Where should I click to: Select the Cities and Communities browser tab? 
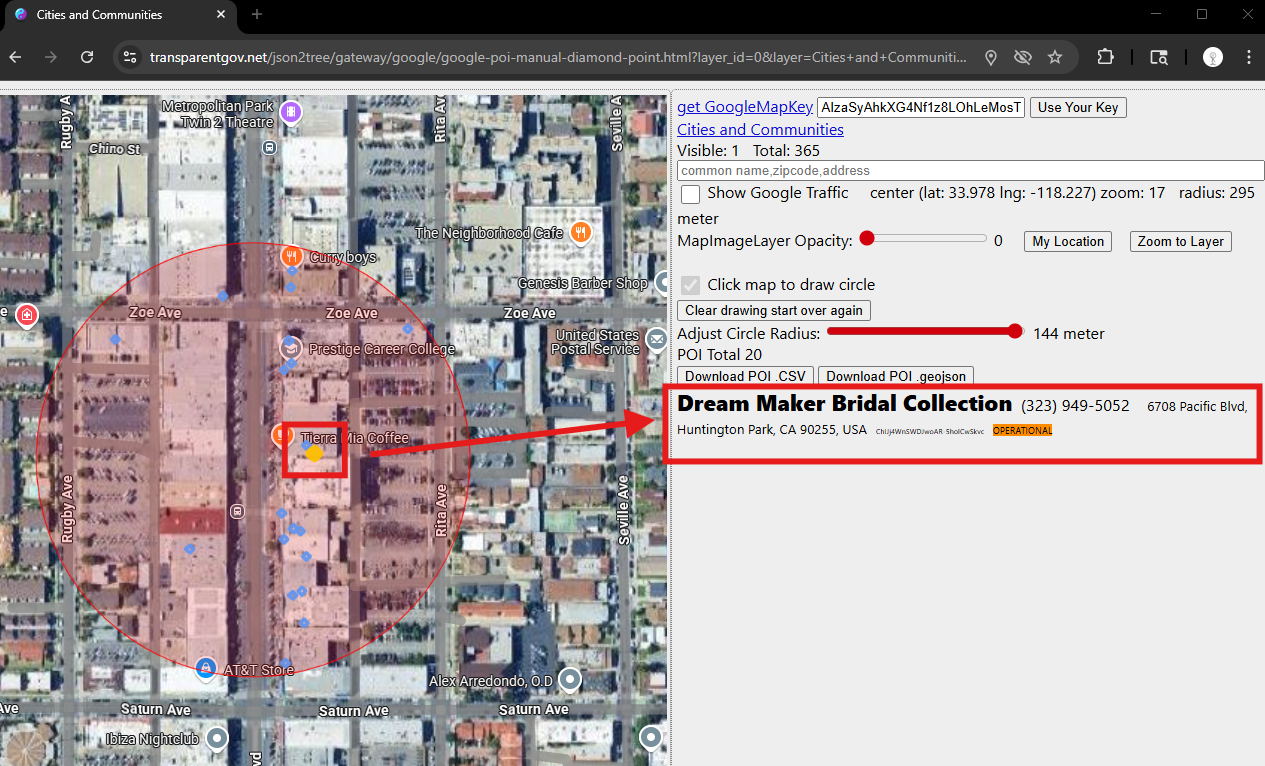pyautogui.click(x=121, y=15)
